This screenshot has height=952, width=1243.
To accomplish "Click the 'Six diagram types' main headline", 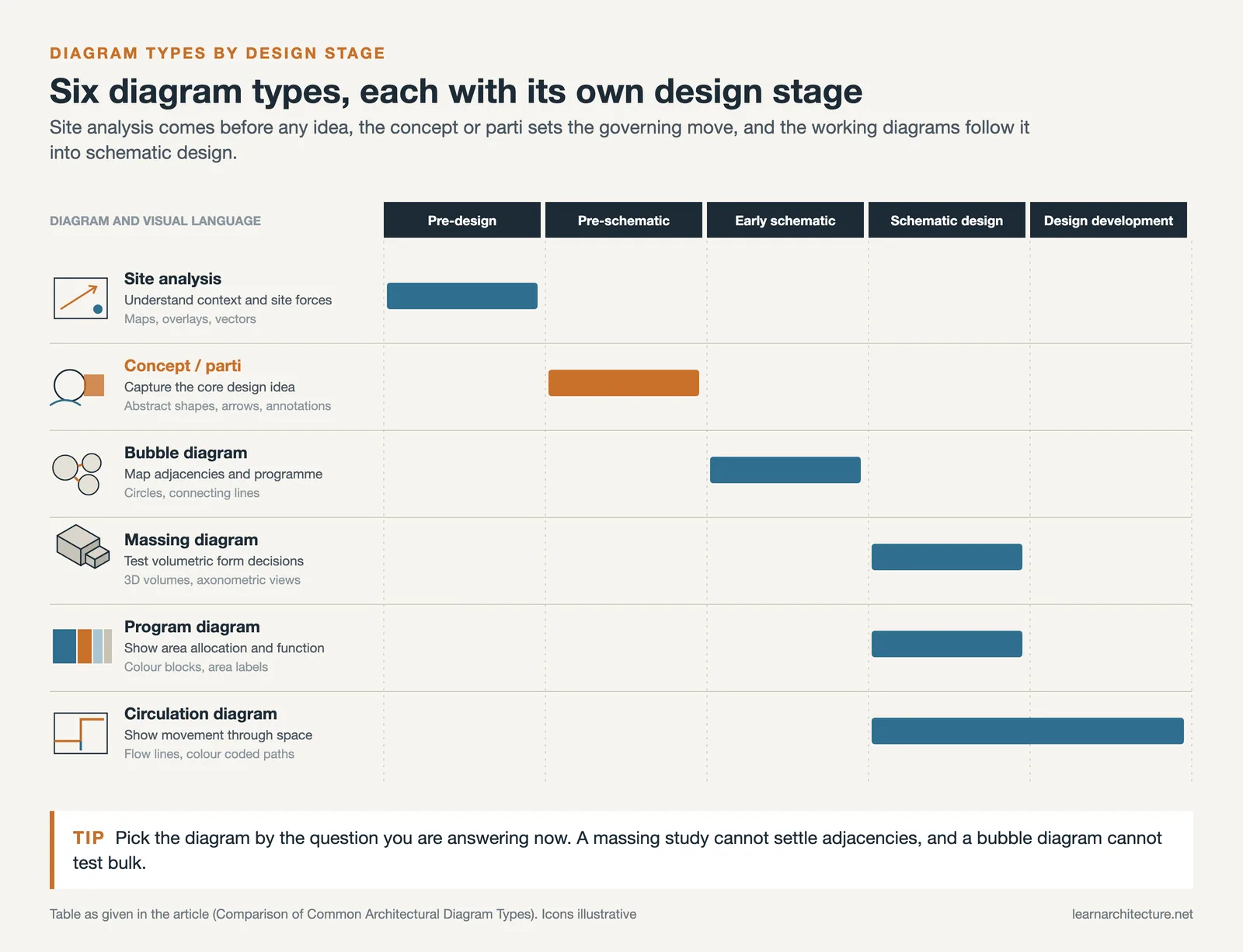I will 456,91.
